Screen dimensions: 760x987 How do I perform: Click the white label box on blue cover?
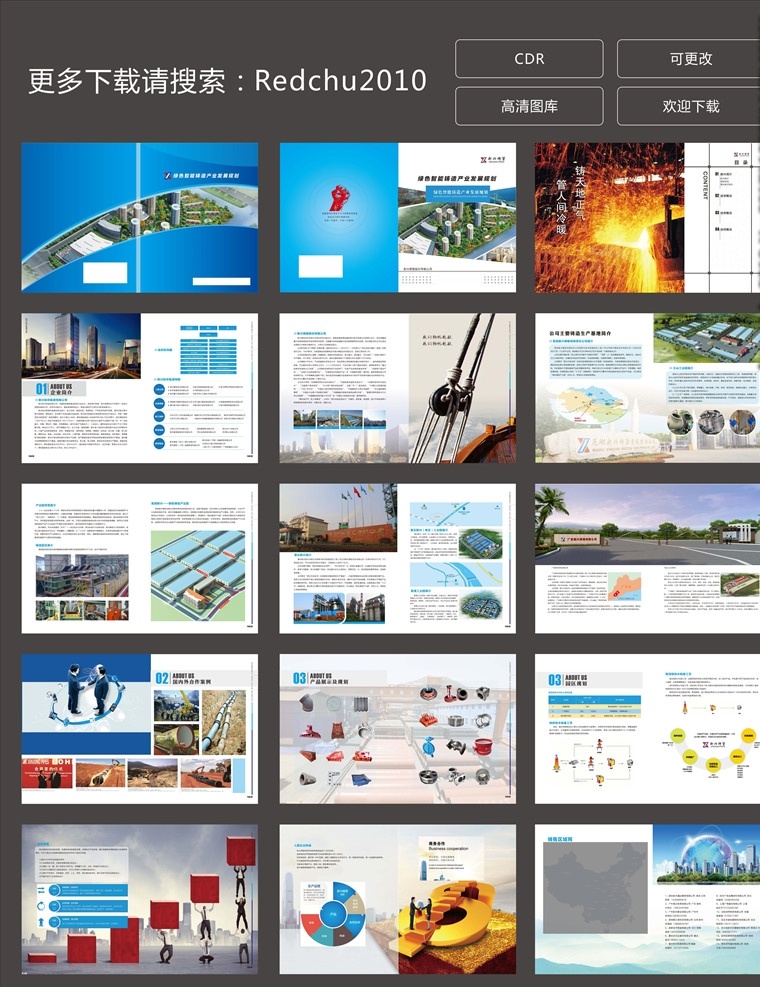[x=105, y=273]
